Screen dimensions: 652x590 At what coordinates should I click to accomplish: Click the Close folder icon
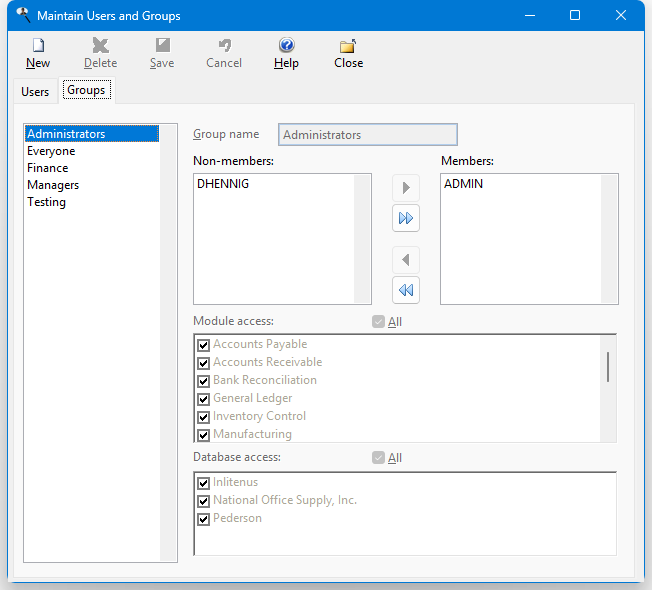[348, 46]
